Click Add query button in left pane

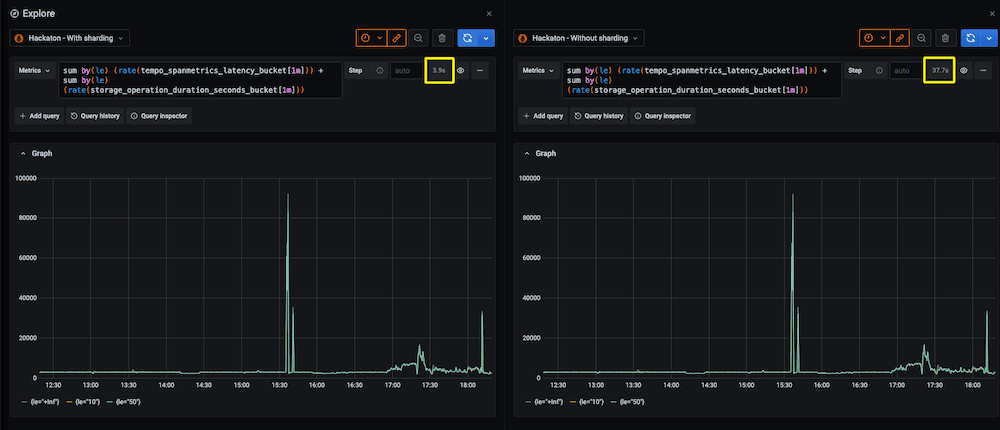[x=39, y=116]
